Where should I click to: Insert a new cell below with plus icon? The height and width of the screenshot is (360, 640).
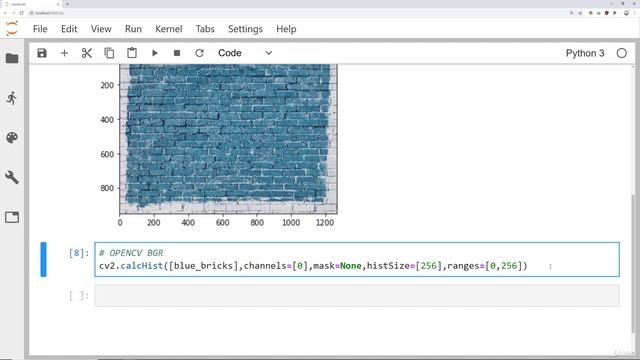[x=64, y=53]
